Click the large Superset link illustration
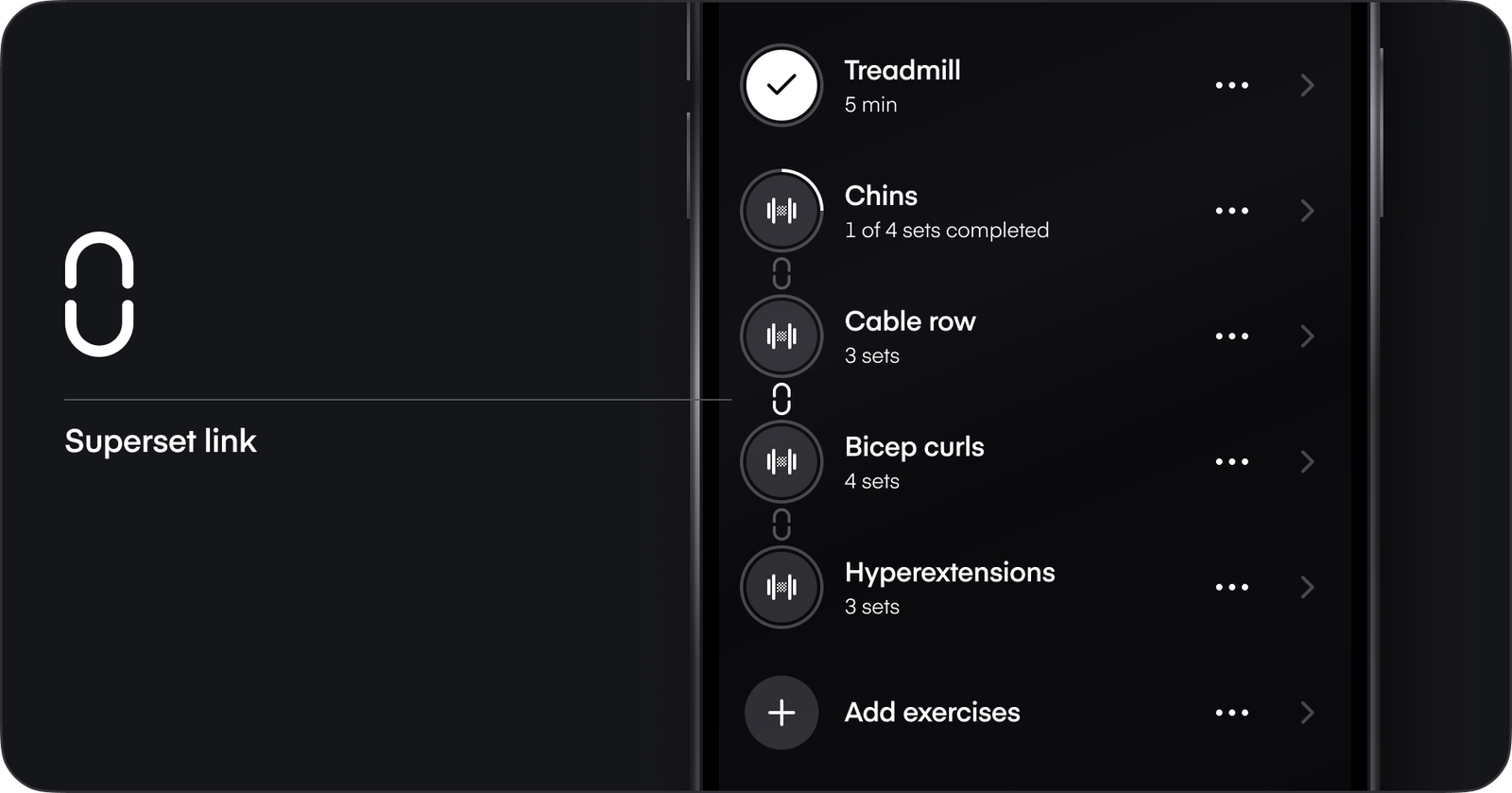1512x793 pixels. [98, 291]
